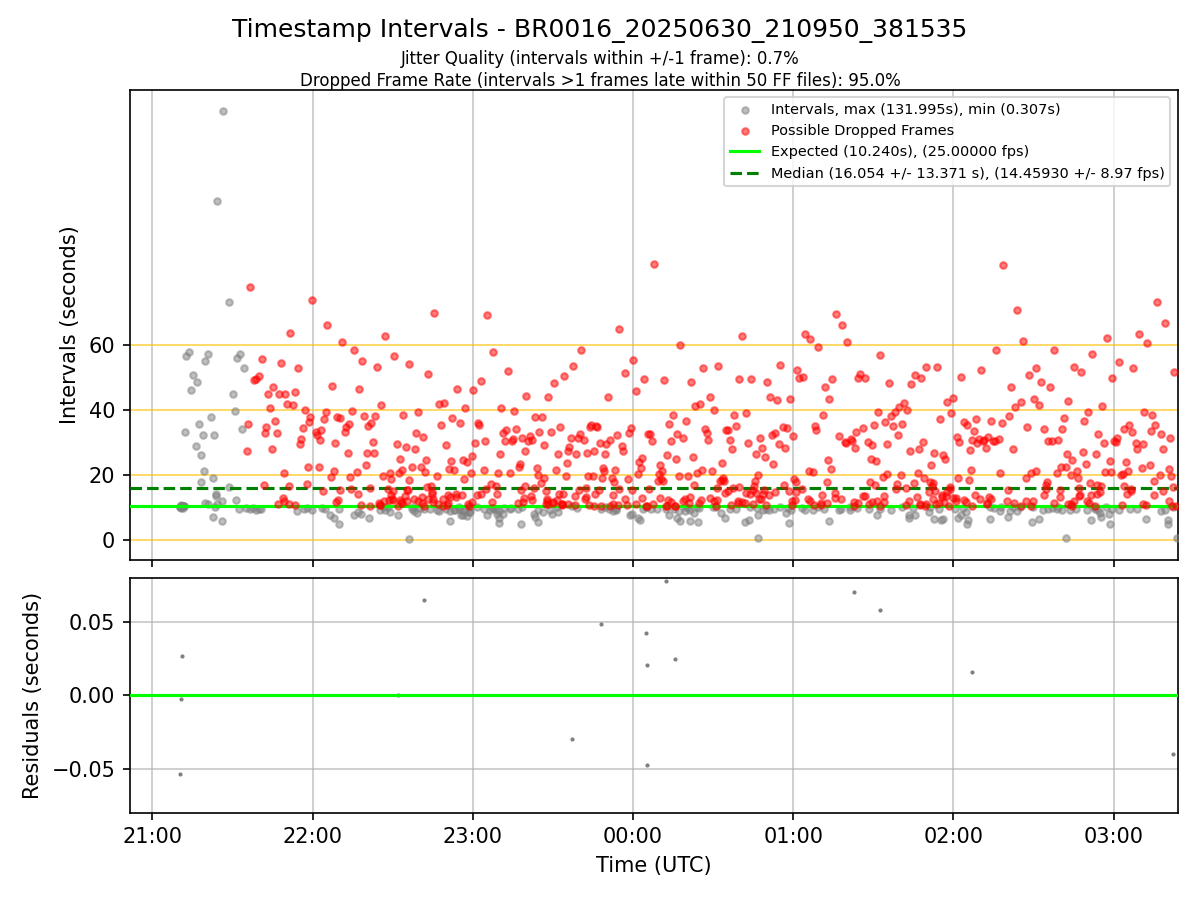The width and height of the screenshot is (1200, 900).
Task: Click the 'Time (UTC)' x-axis label
Action: pos(653,865)
